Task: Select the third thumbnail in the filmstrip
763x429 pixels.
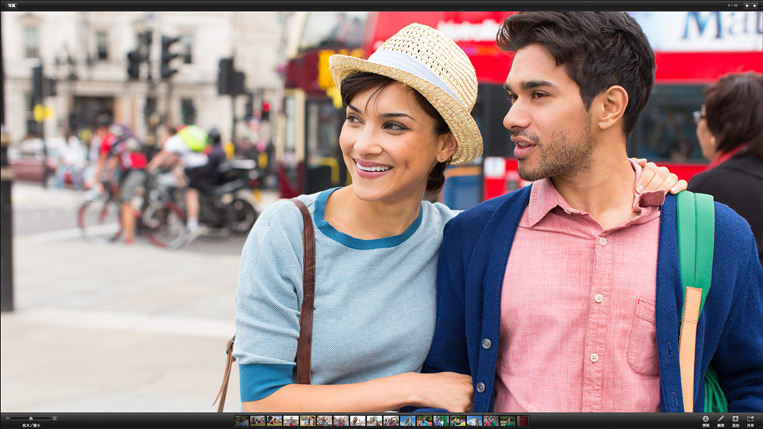Action: click(x=274, y=421)
